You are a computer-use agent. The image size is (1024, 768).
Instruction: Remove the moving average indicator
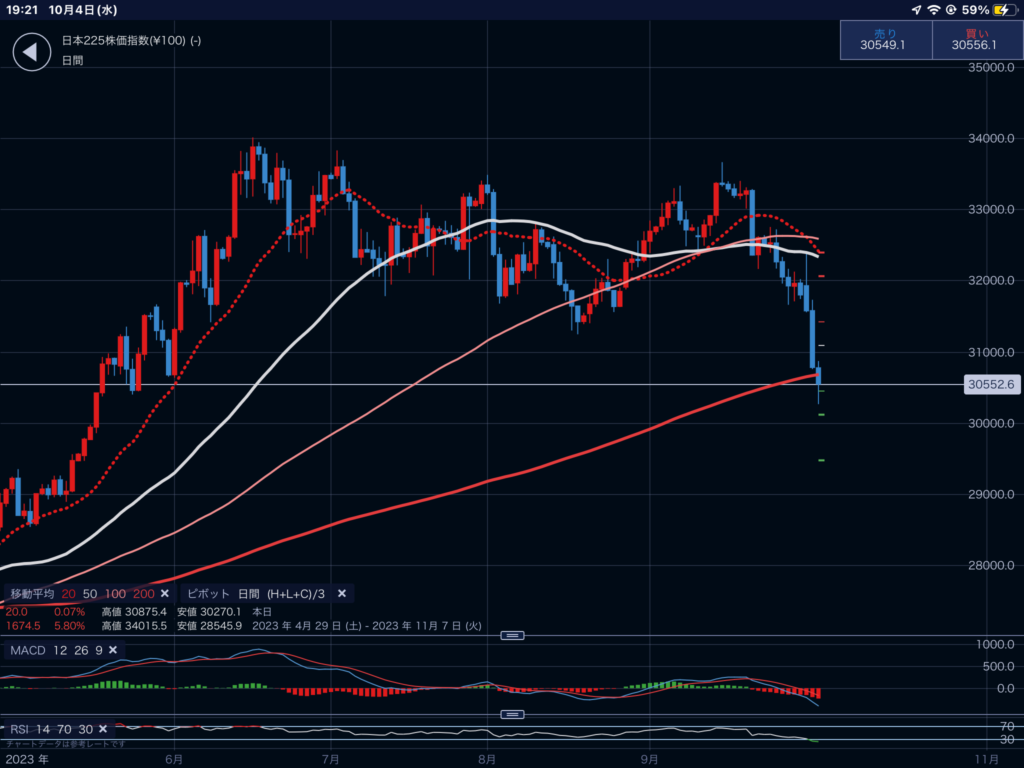tap(167, 594)
